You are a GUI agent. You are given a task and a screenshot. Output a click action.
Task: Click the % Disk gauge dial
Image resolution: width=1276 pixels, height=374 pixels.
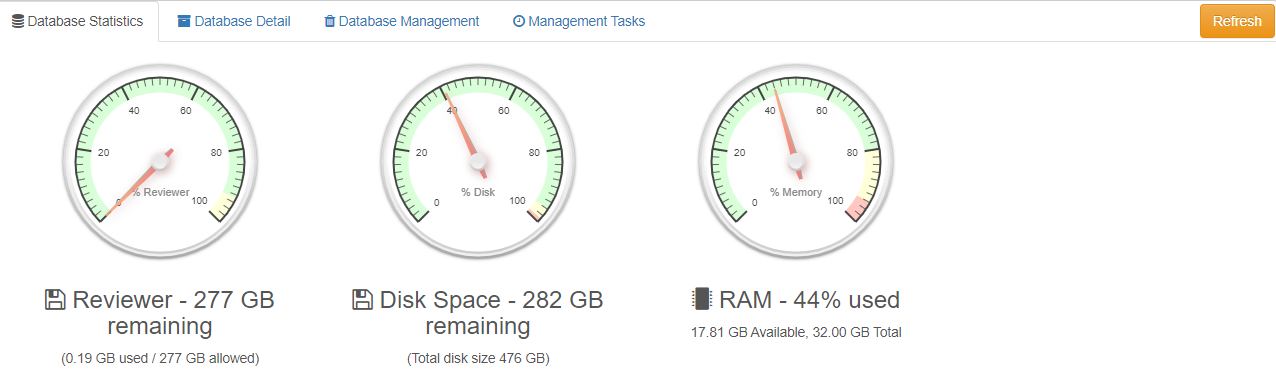pos(478,160)
